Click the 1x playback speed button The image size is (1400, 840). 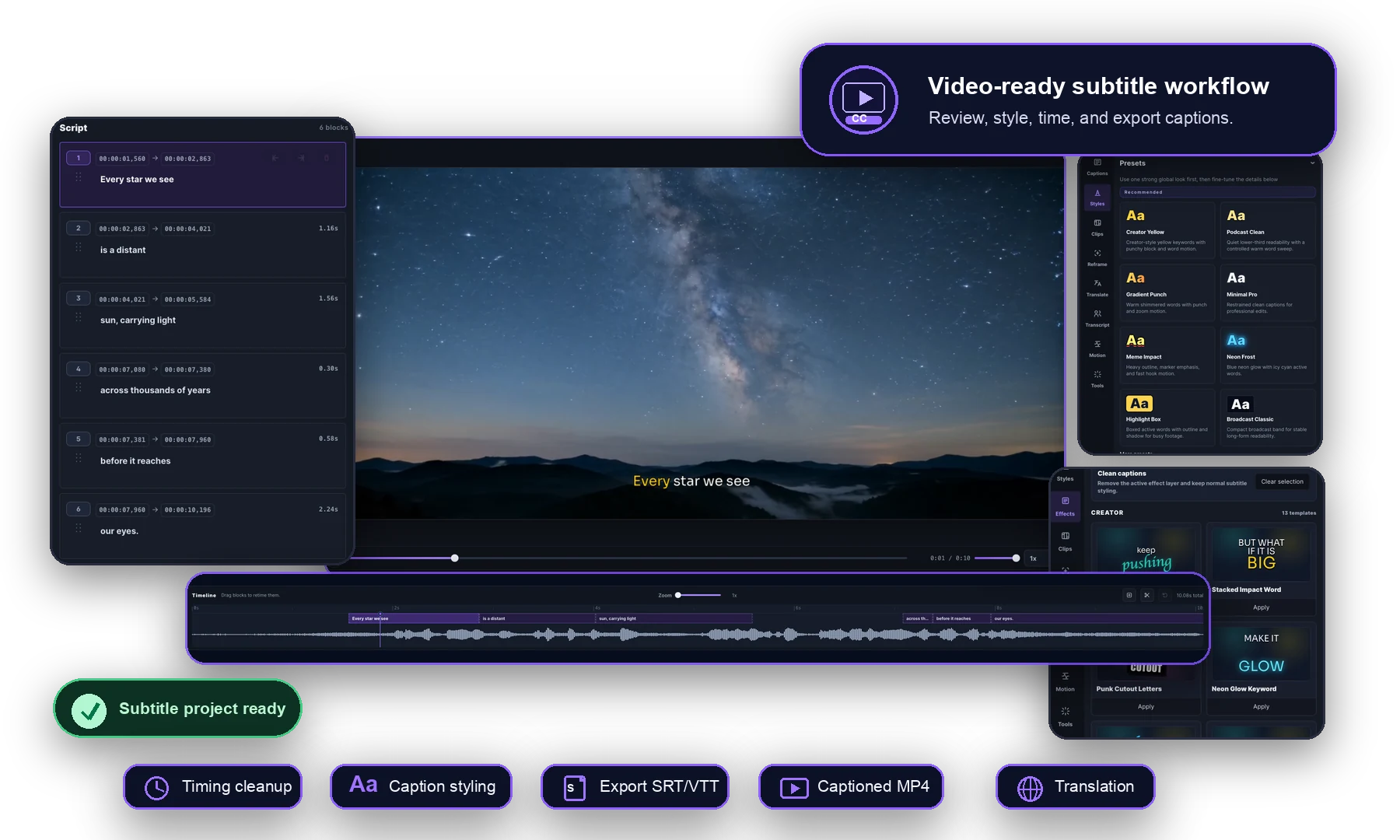click(1034, 558)
